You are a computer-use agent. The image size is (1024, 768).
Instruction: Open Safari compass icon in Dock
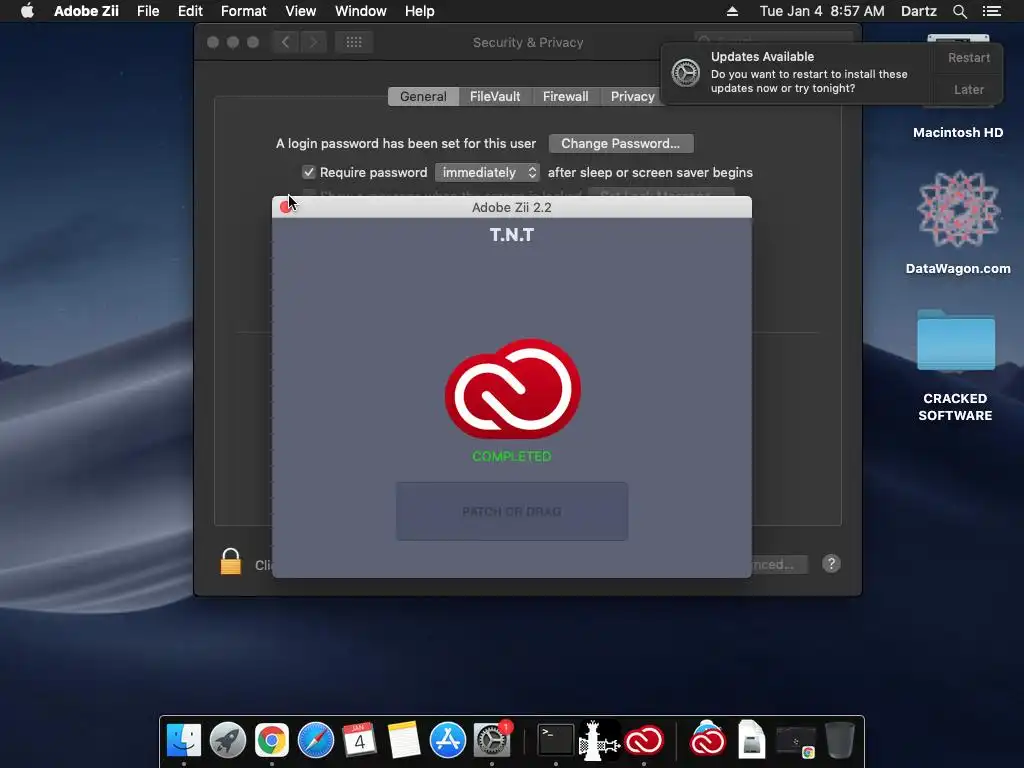[x=315, y=740]
